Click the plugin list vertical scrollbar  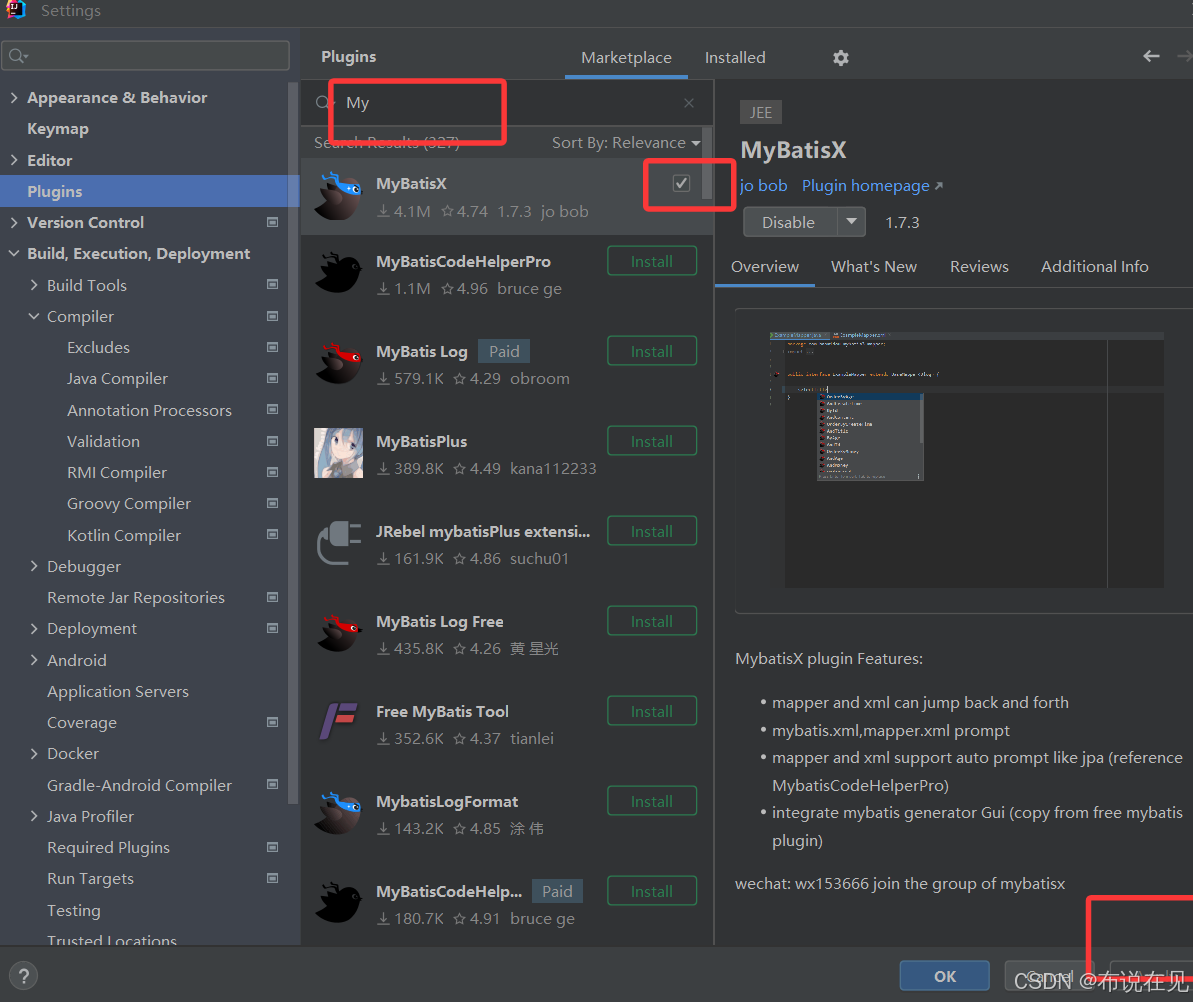tap(707, 164)
